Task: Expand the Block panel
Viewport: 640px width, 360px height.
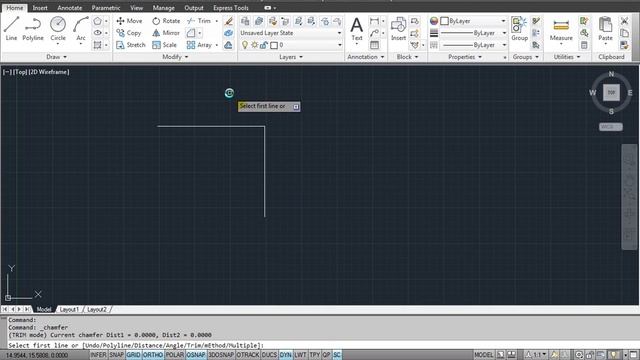Action: coord(407,57)
